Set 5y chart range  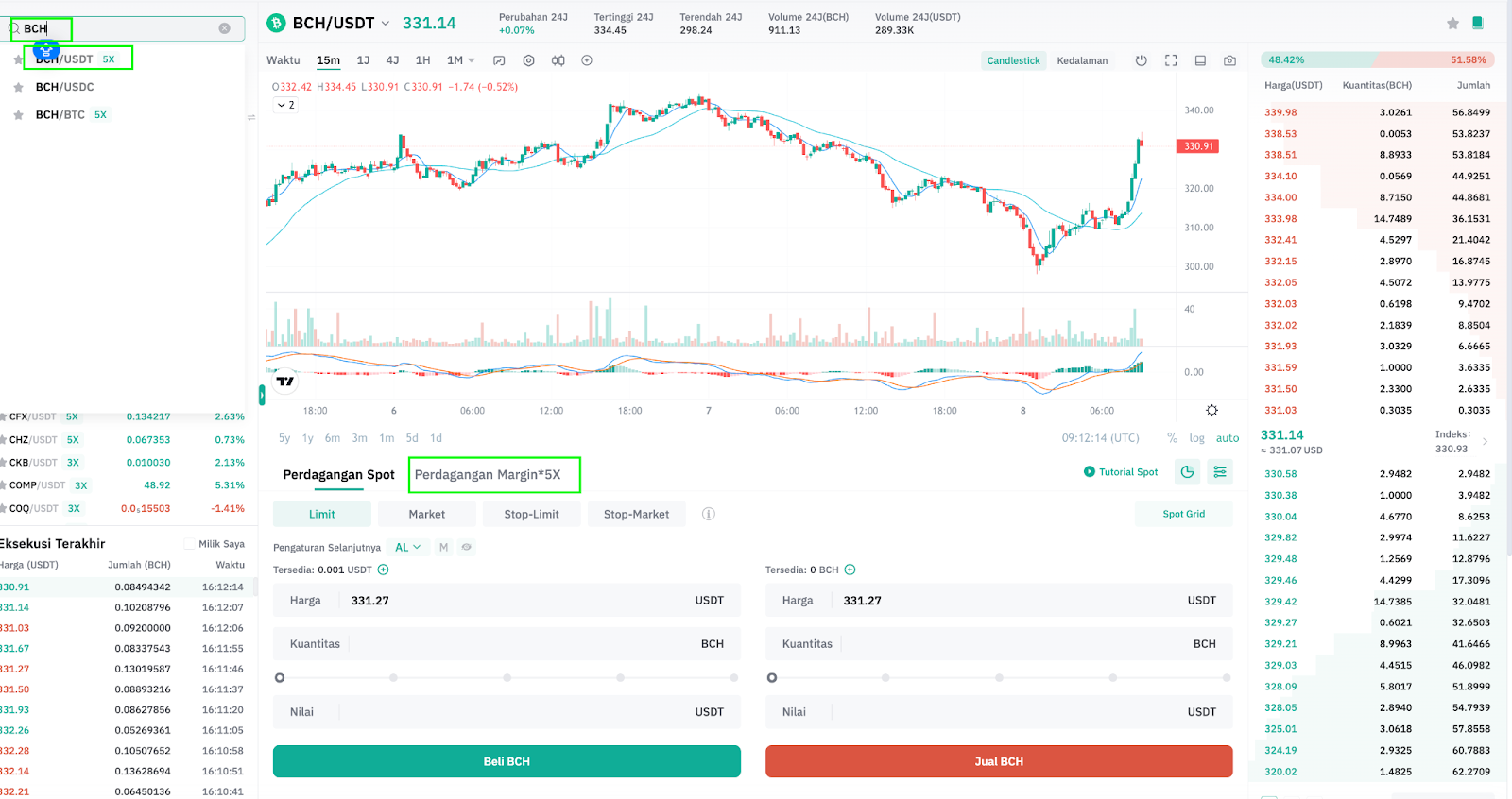pos(284,438)
